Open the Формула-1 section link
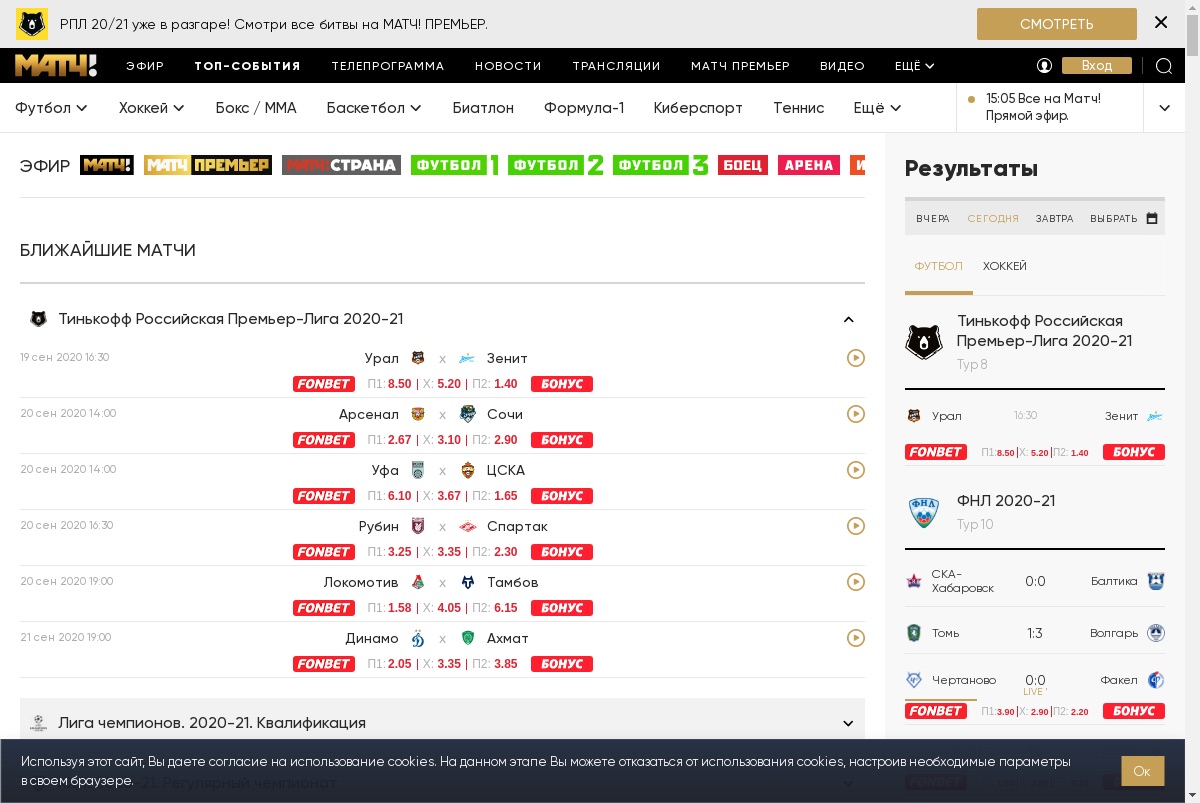 click(584, 108)
